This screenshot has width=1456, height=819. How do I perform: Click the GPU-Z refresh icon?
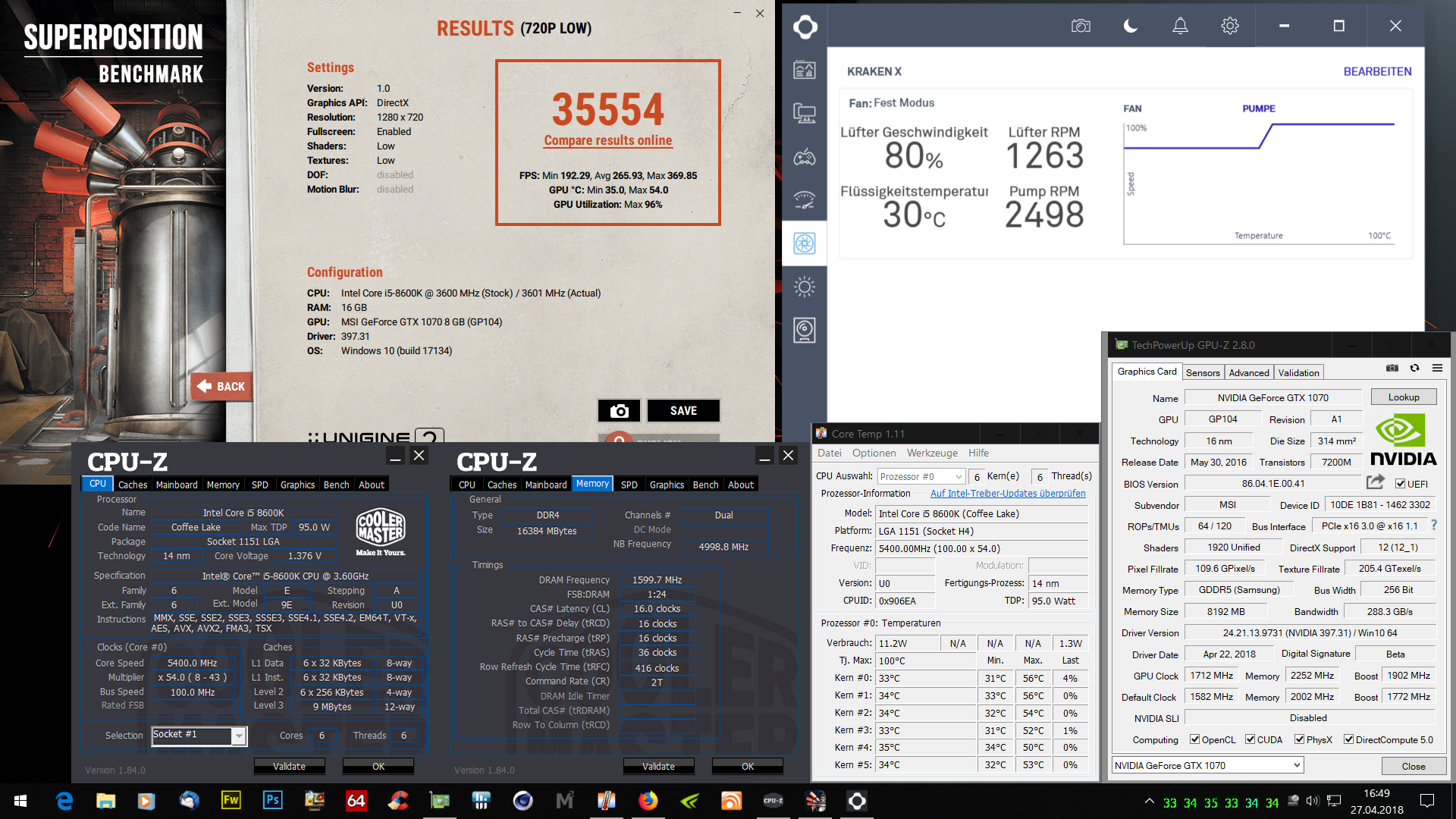click(1414, 368)
